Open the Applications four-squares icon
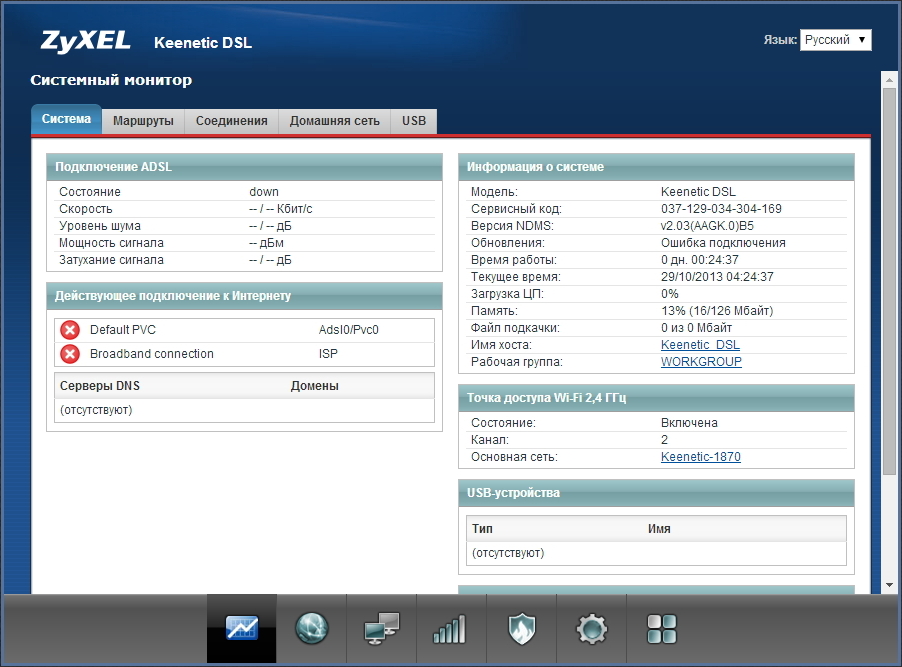Viewport: 902px width, 667px height. coord(661,629)
